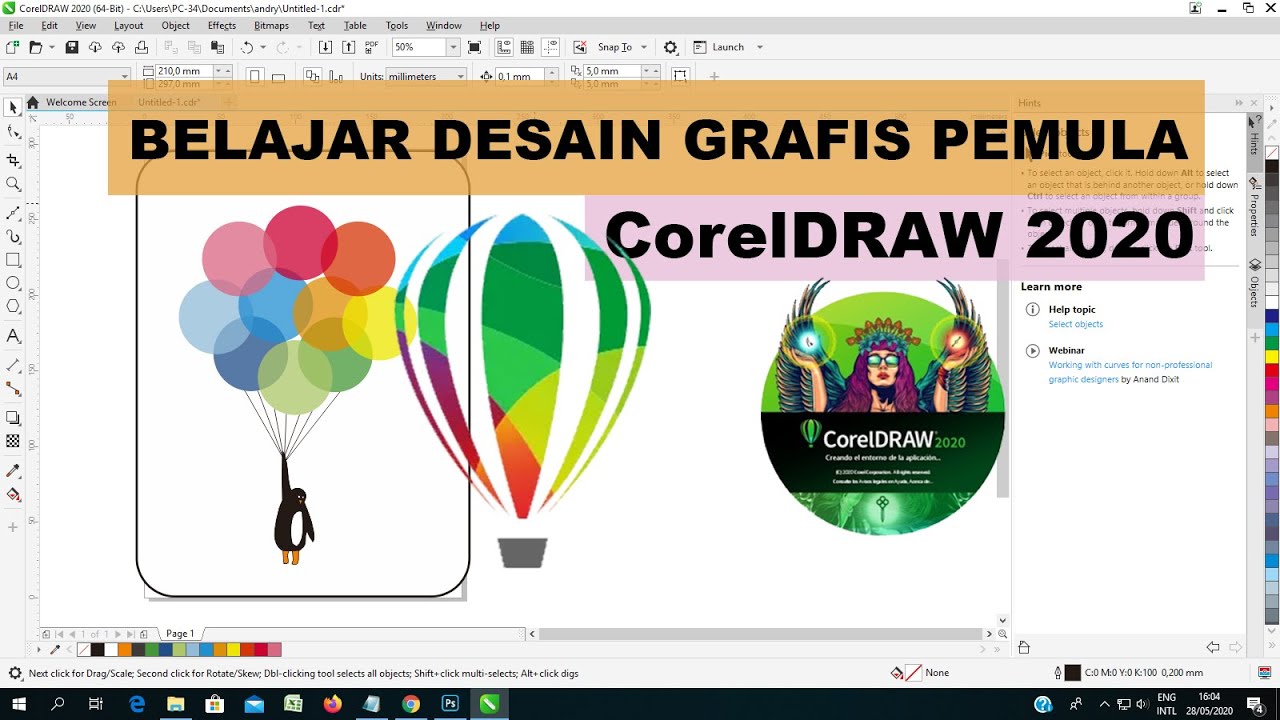
Task: Click the nudge distance 0,1 mm field
Action: click(519, 76)
